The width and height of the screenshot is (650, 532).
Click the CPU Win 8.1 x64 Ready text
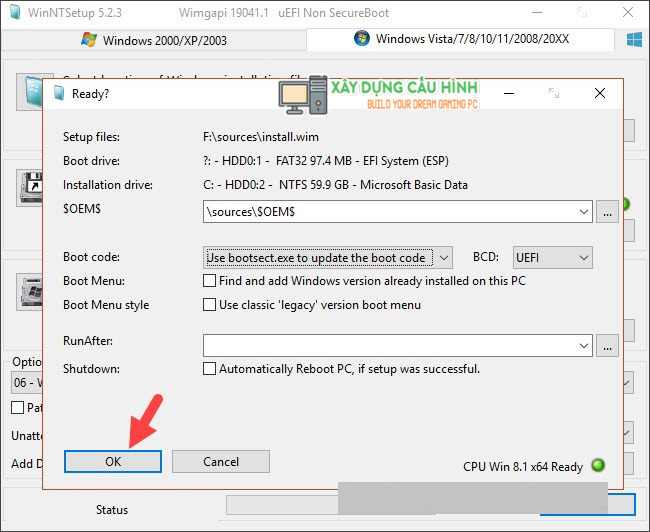(x=523, y=466)
